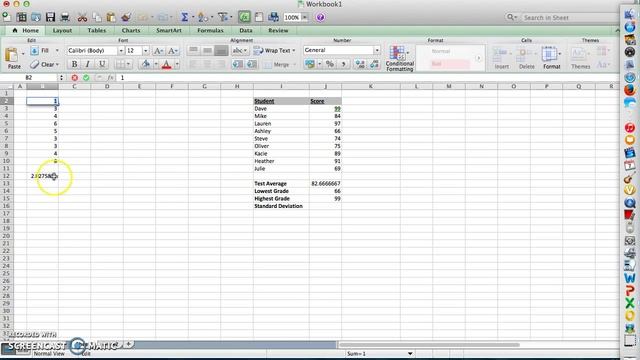Viewport: 640px width, 360px height.
Task: Cancel formula entry red X
Action: point(74,78)
